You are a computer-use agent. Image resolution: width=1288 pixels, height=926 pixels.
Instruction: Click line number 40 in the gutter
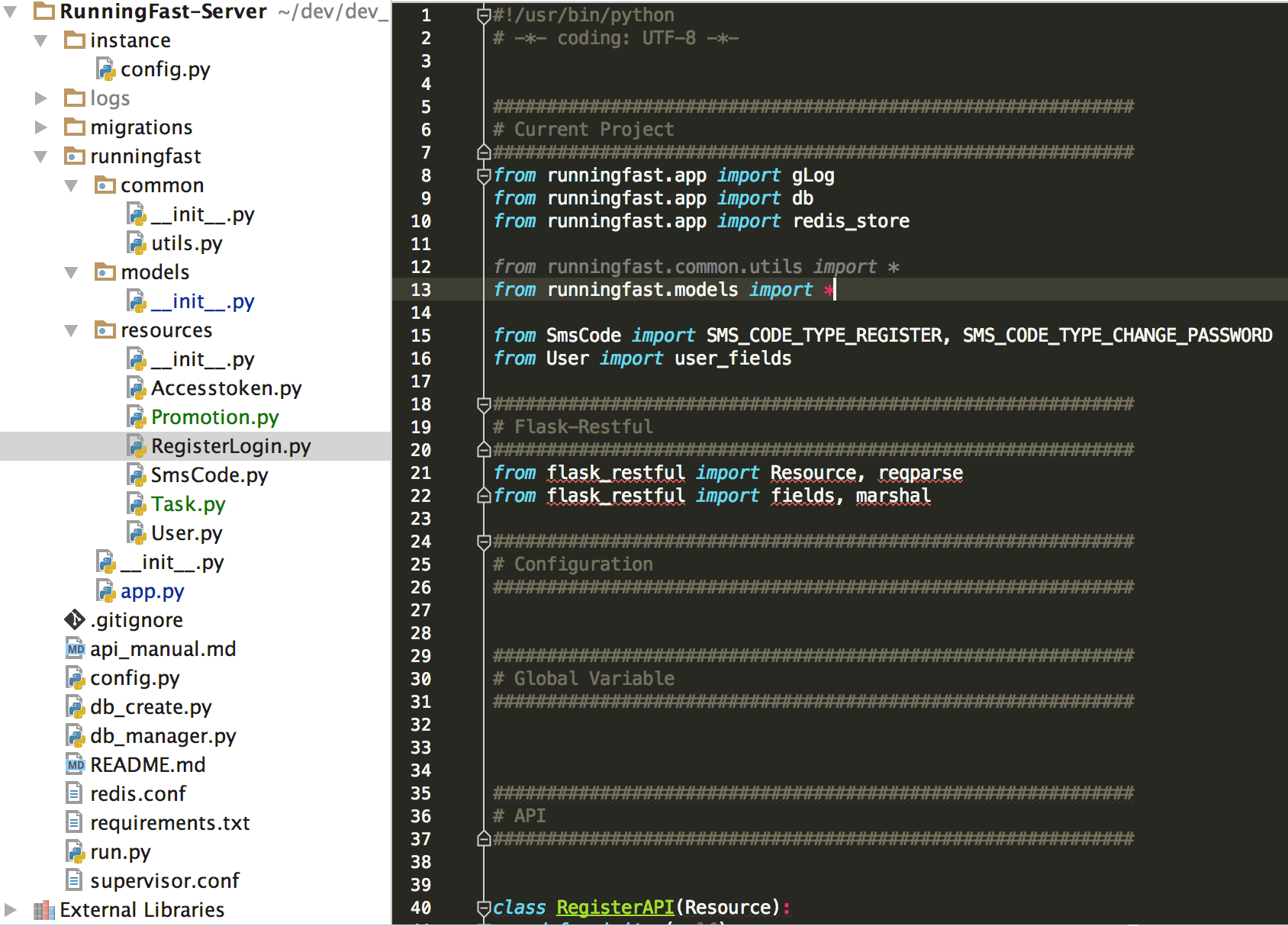tap(420, 908)
